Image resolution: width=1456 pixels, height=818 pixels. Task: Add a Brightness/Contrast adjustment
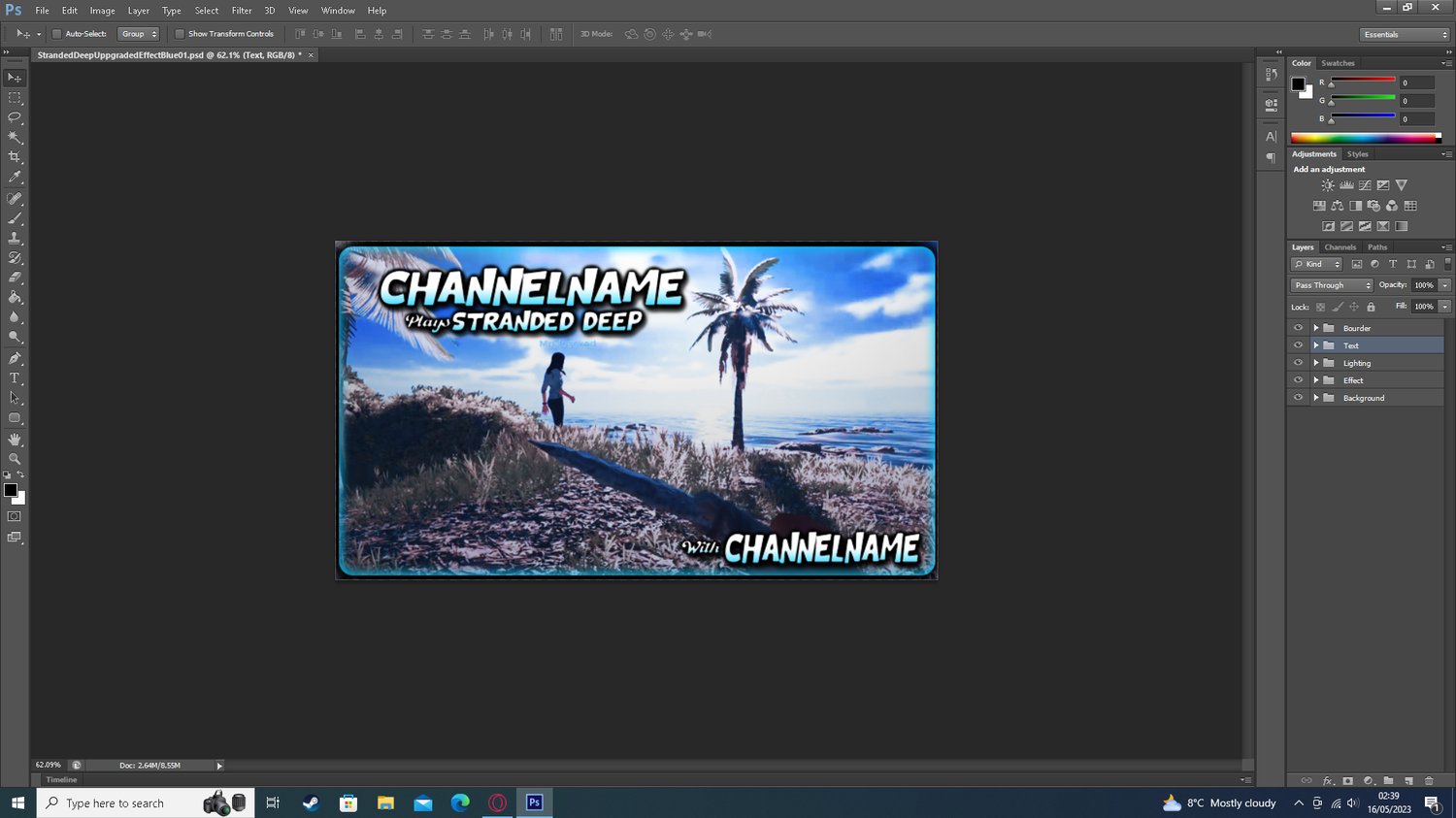point(1328,185)
